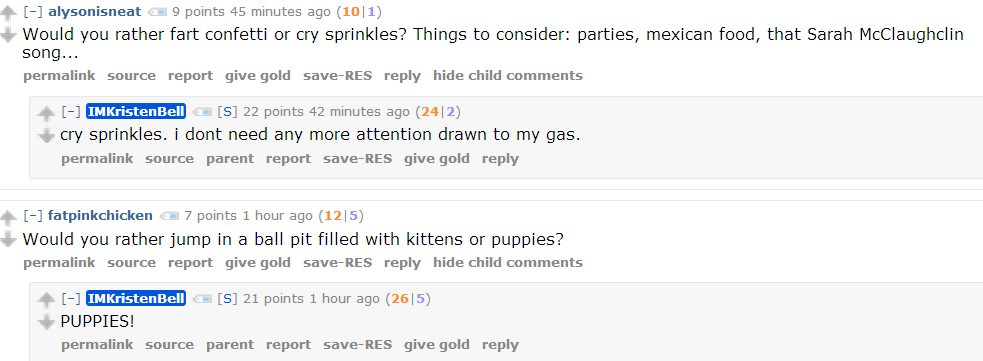Collapse the PUPPIES! reply with [–]
983x361 pixels.
[x=71, y=298]
